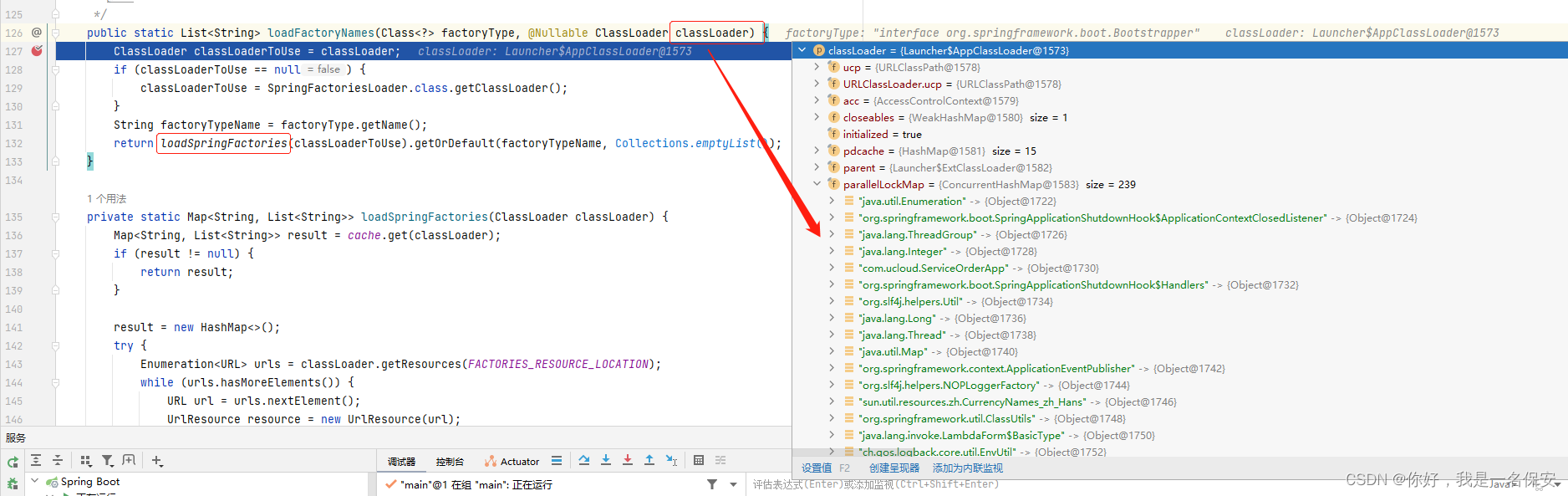Image resolution: width=1568 pixels, height=496 pixels.
Task: Click 创建呈现器 link
Action: (894, 468)
